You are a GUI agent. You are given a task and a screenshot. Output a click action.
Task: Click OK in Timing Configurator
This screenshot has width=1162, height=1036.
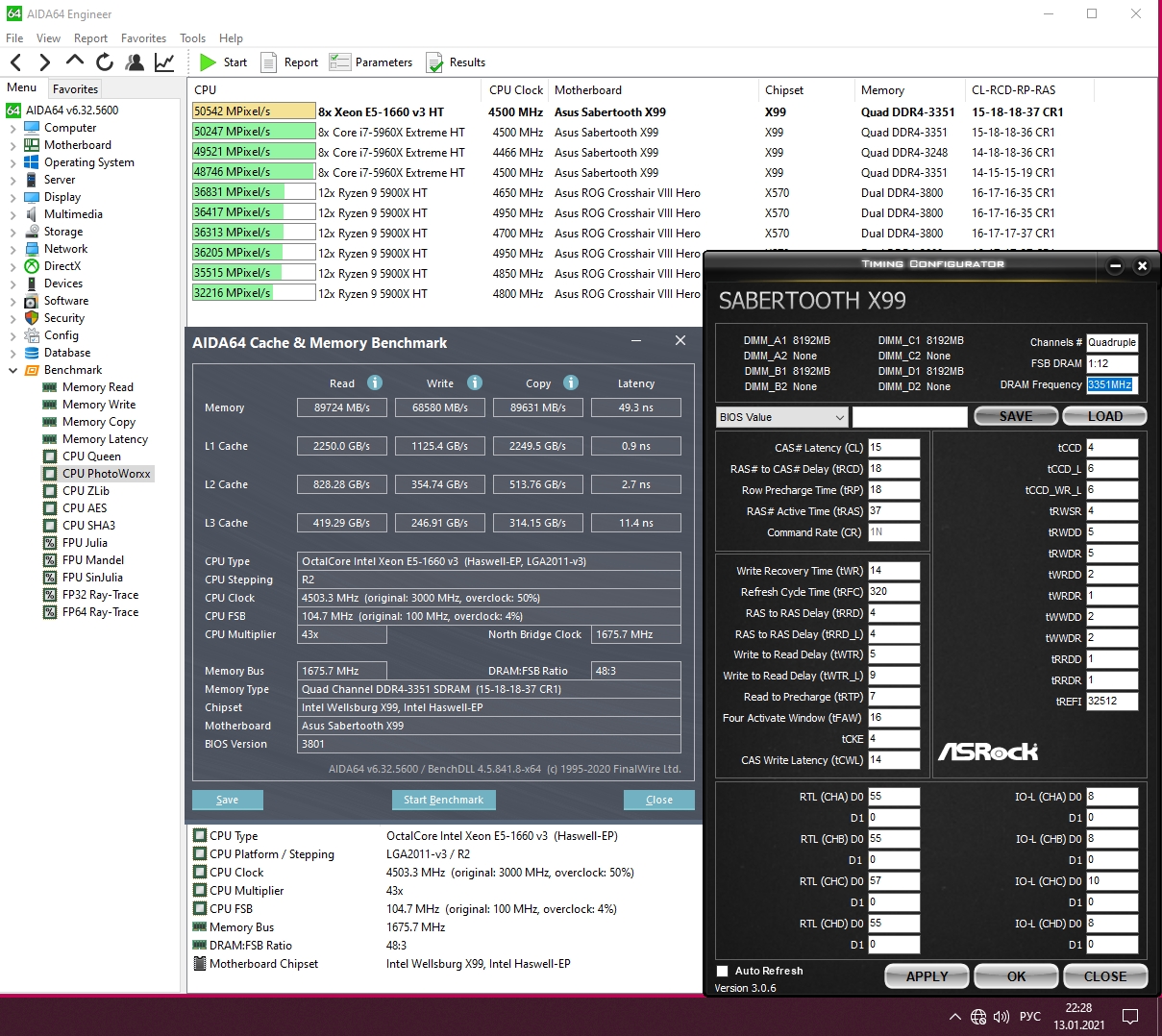(x=1017, y=976)
